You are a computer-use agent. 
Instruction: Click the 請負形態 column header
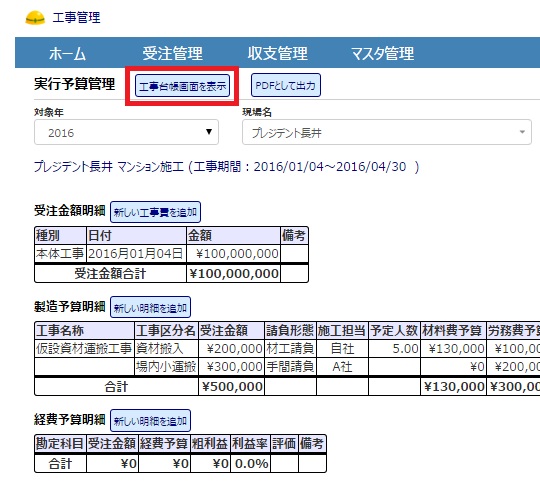tap(290, 331)
